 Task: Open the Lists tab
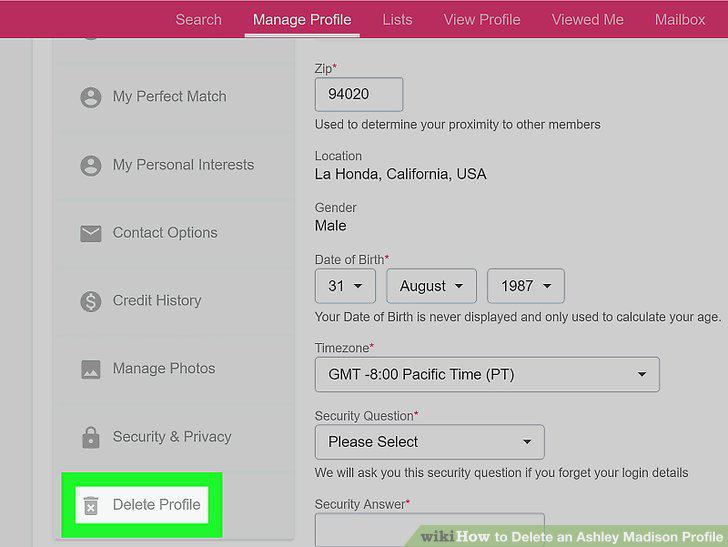[397, 20]
